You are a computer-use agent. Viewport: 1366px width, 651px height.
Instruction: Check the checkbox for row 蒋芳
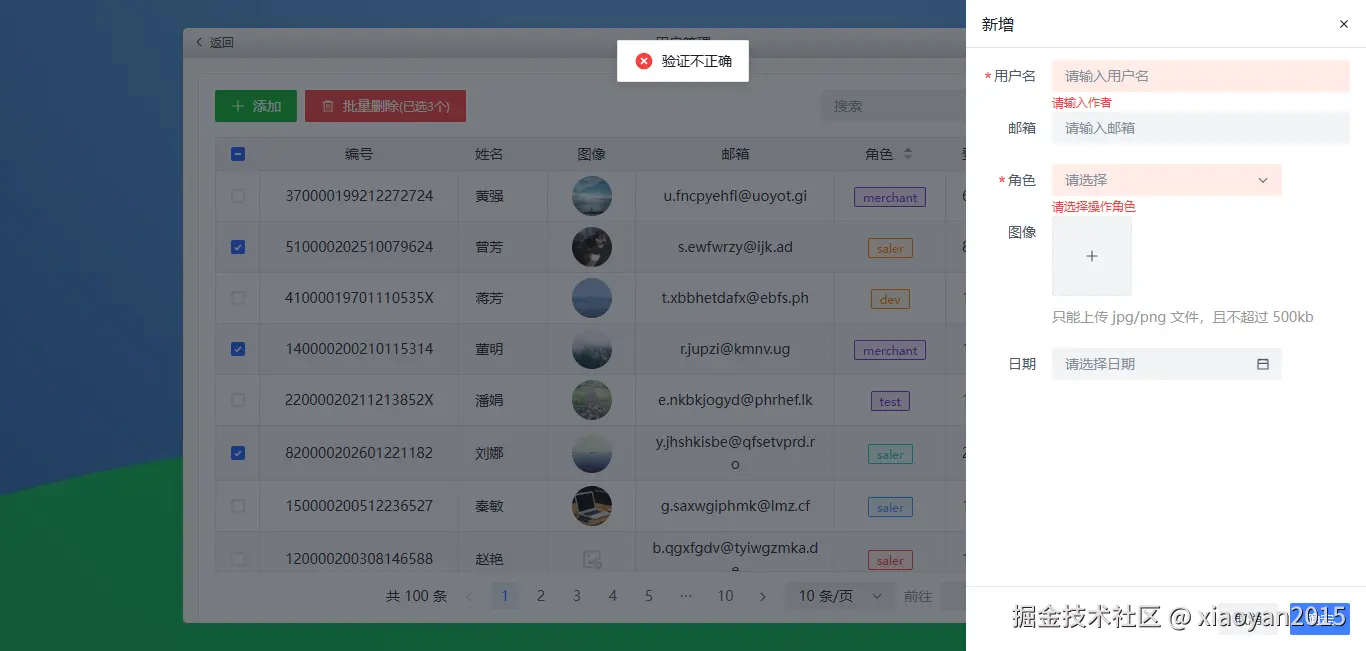pyautogui.click(x=238, y=298)
